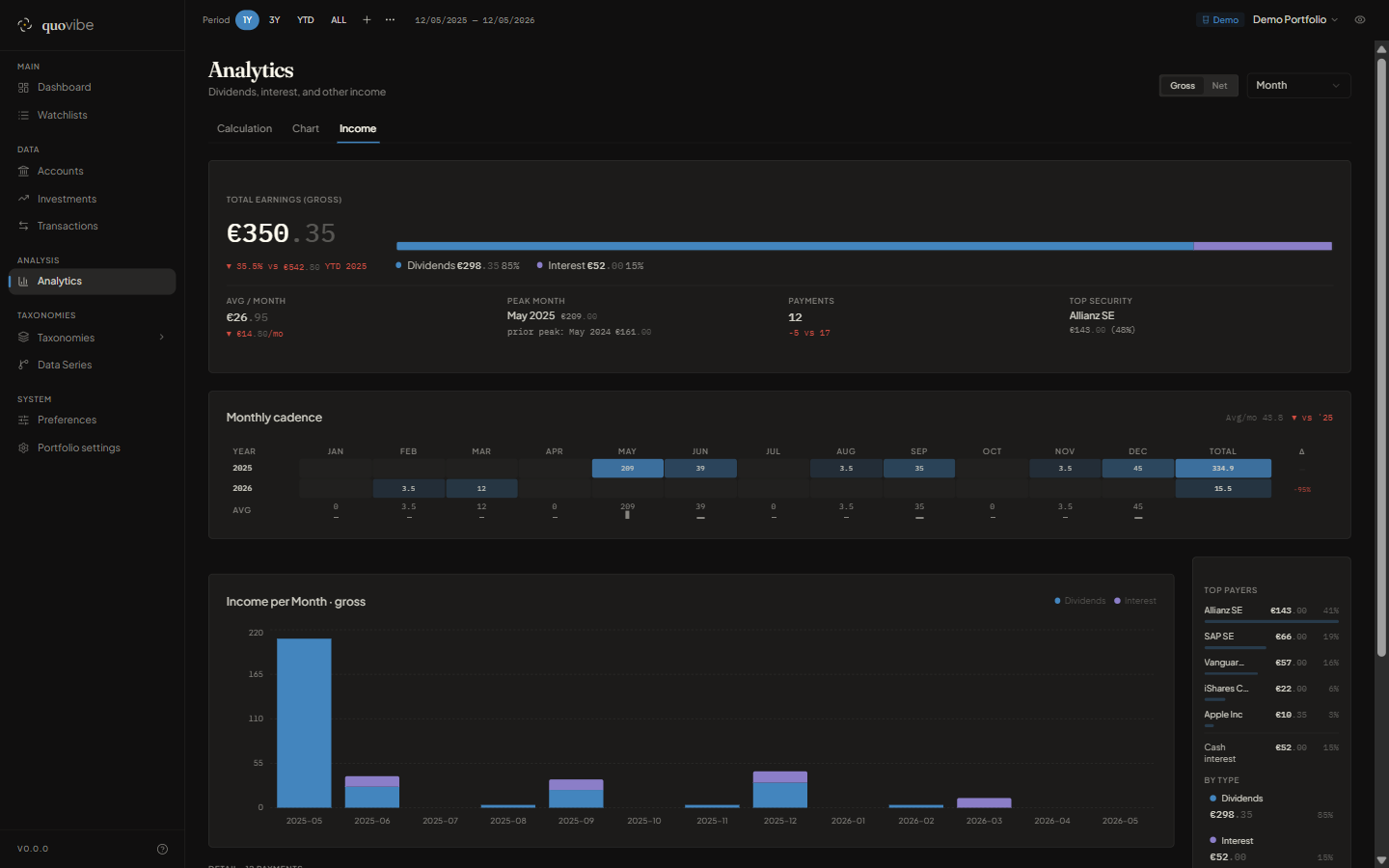Click the SAP SE top payer row
This screenshot has height=868, width=1389.
tap(1271, 638)
